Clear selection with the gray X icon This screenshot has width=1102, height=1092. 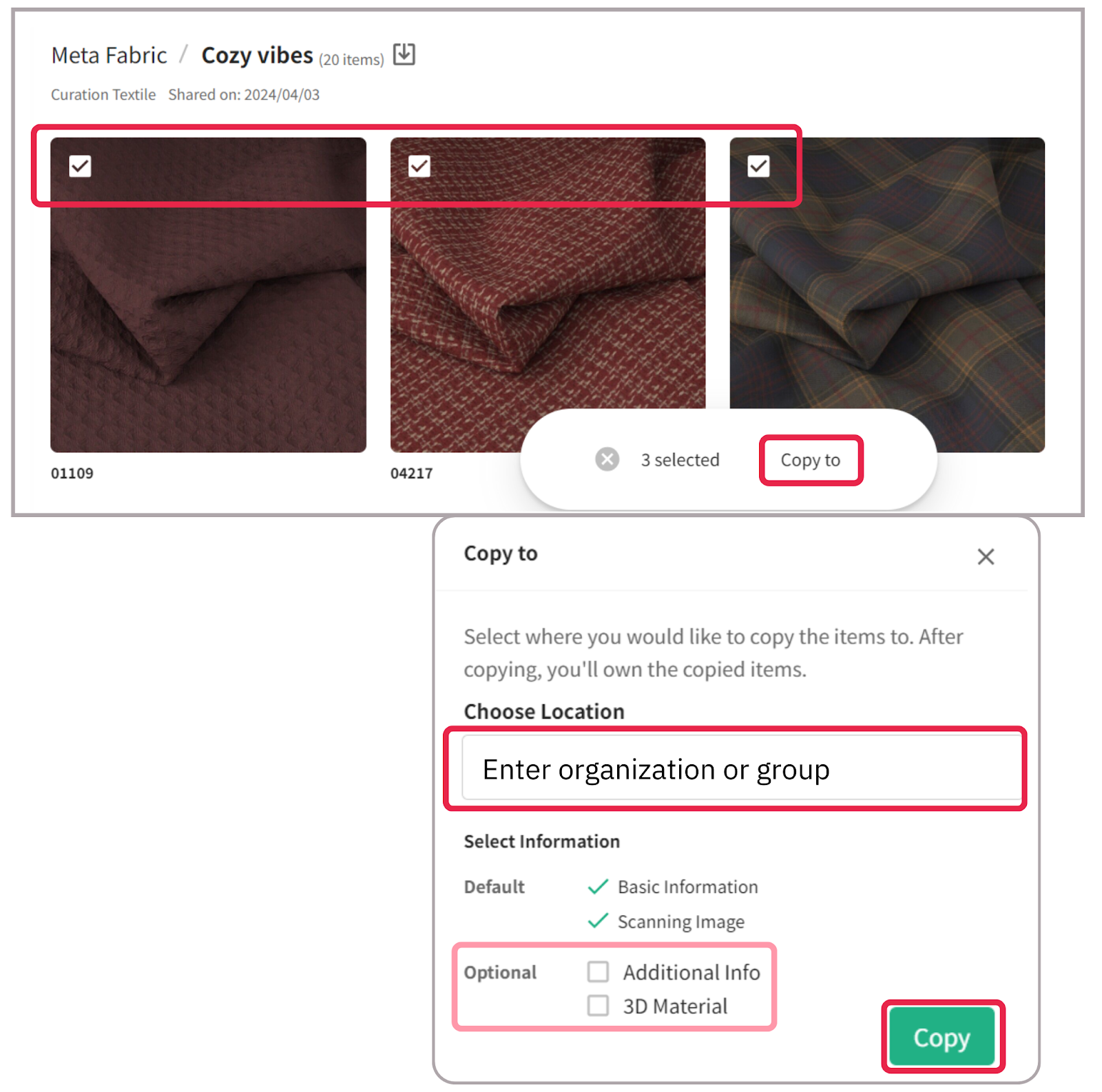(x=607, y=459)
